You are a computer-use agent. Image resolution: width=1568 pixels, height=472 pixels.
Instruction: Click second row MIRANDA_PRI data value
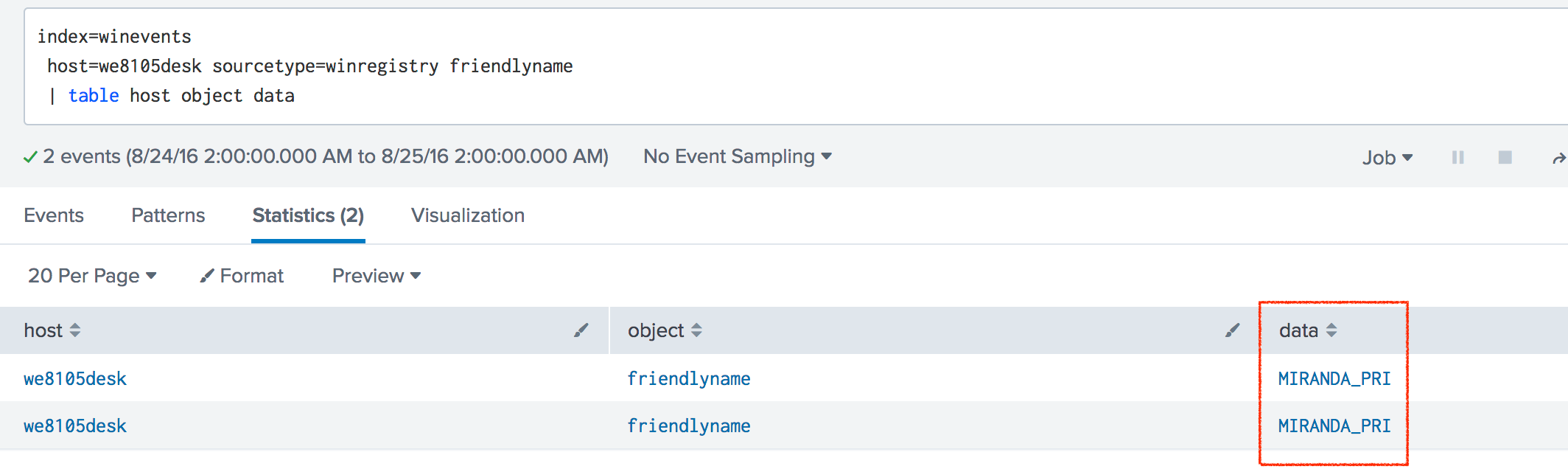pyautogui.click(x=1334, y=426)
